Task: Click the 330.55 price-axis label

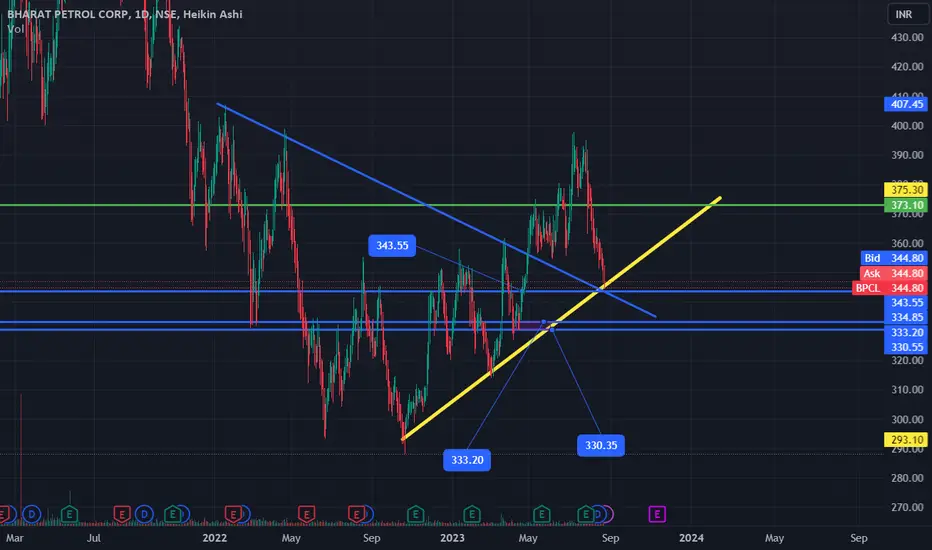Action: [906, 347]
